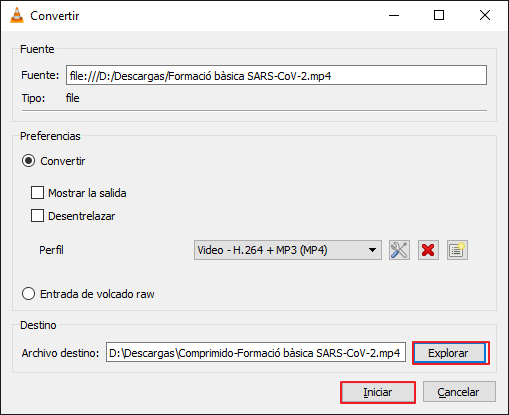509x415 pixels.
Task: Start the conversion with Iniciar
Action: tap(378, 392)
